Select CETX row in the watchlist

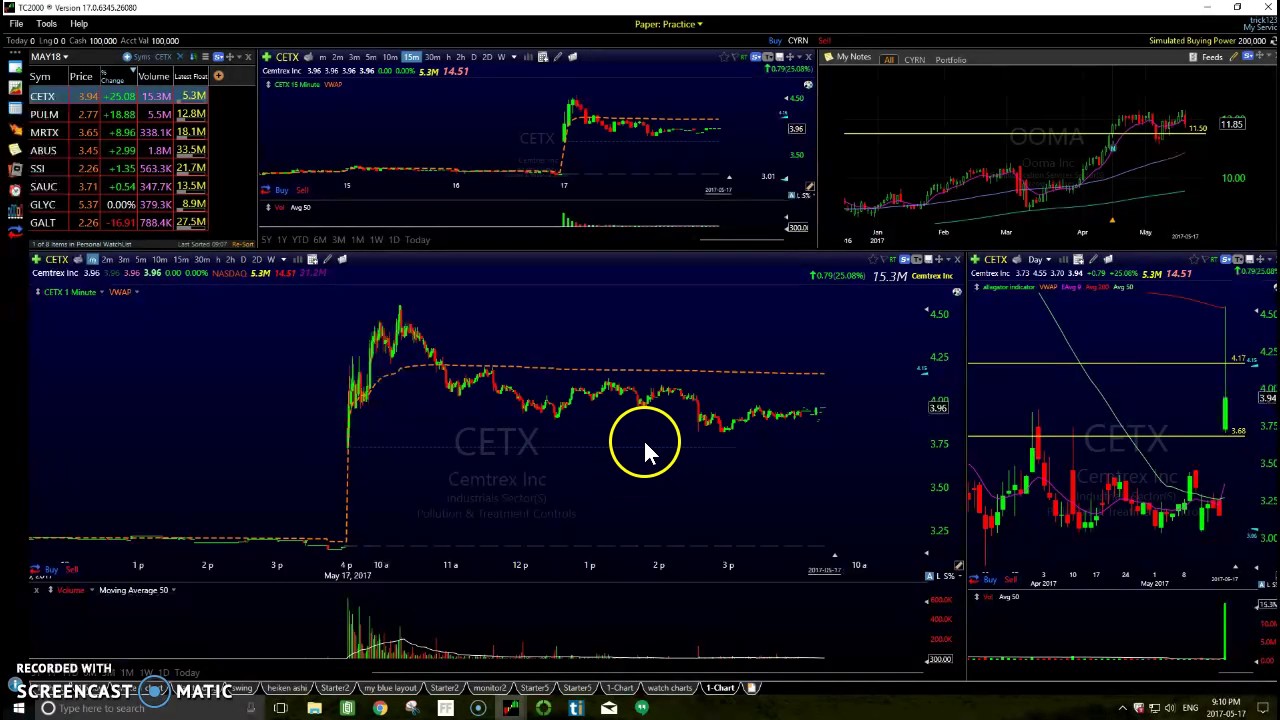[118, 96]
